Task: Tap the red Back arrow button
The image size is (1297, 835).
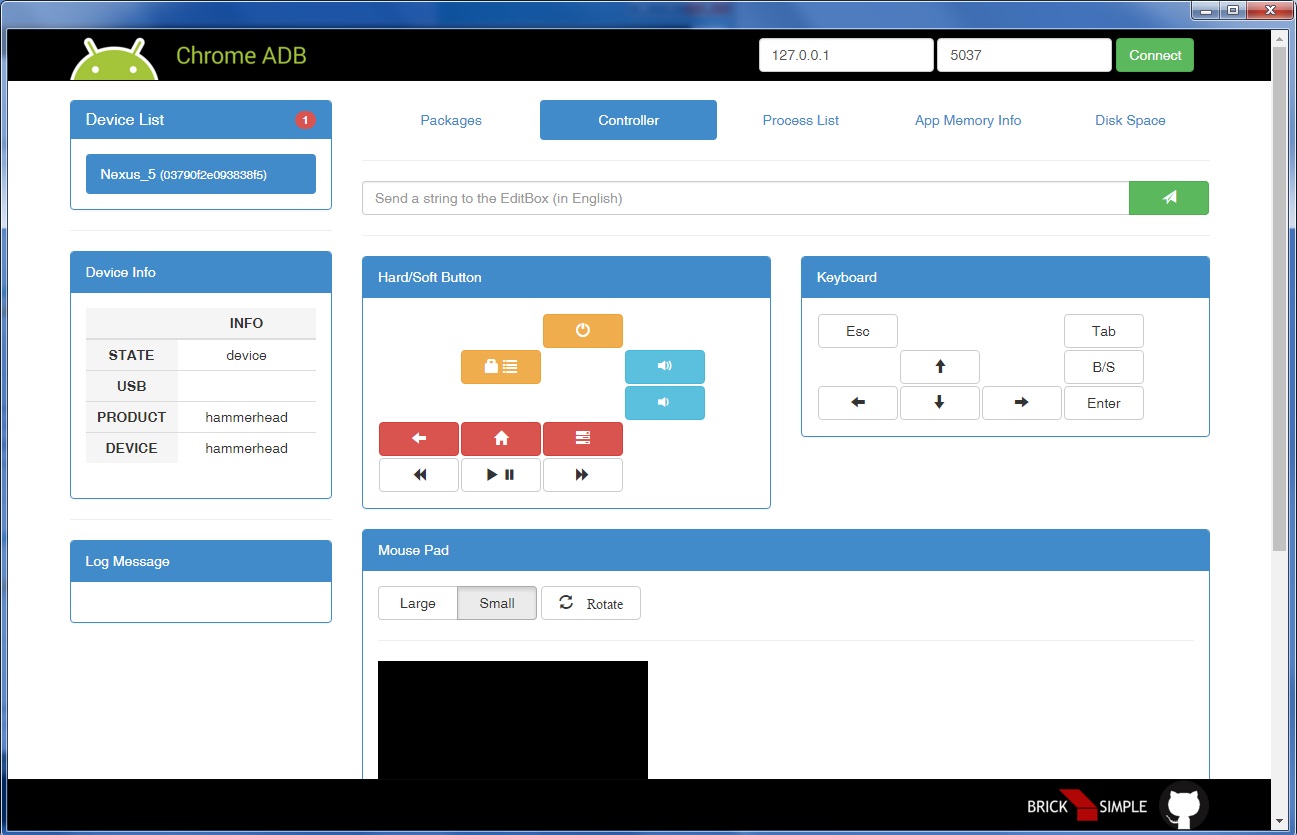Action: point(419,439)
